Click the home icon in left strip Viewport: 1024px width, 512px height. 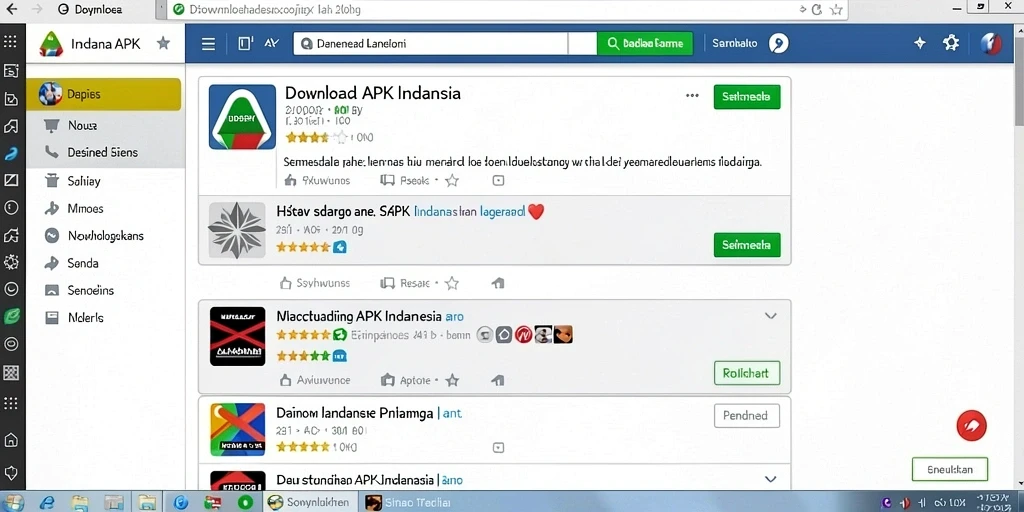10,440
